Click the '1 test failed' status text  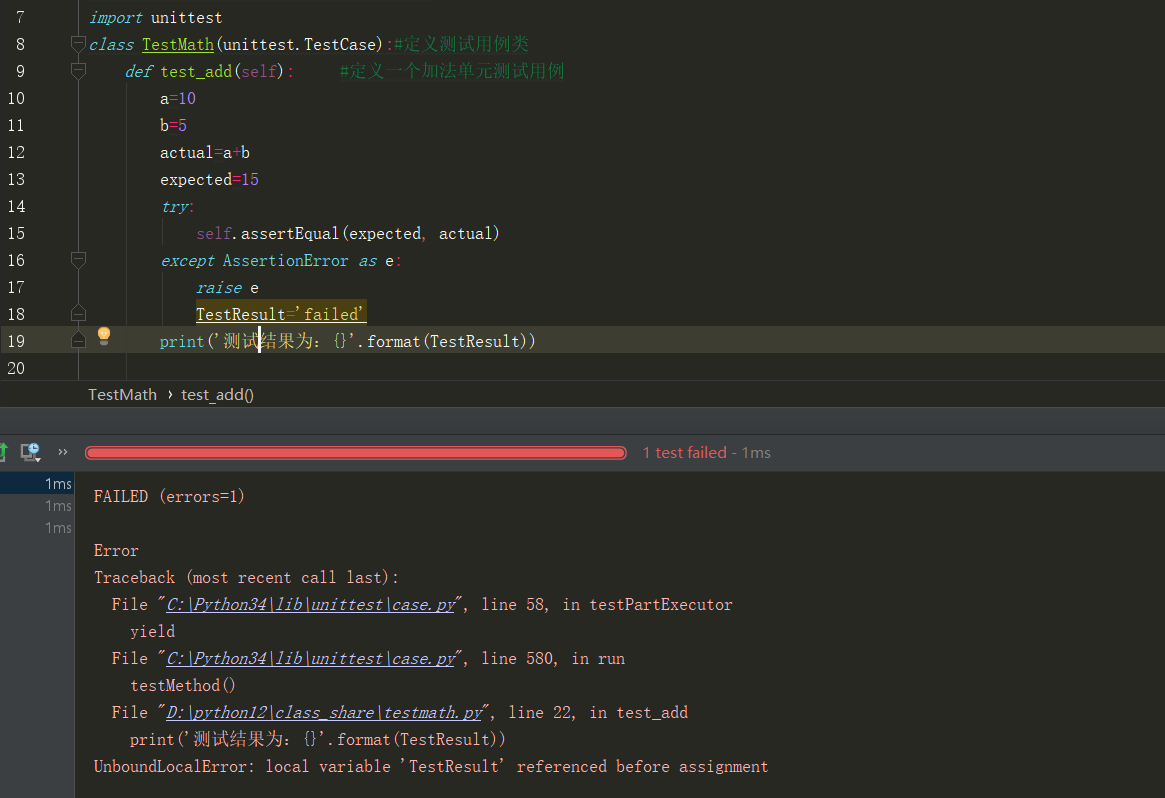click(706, 453)
